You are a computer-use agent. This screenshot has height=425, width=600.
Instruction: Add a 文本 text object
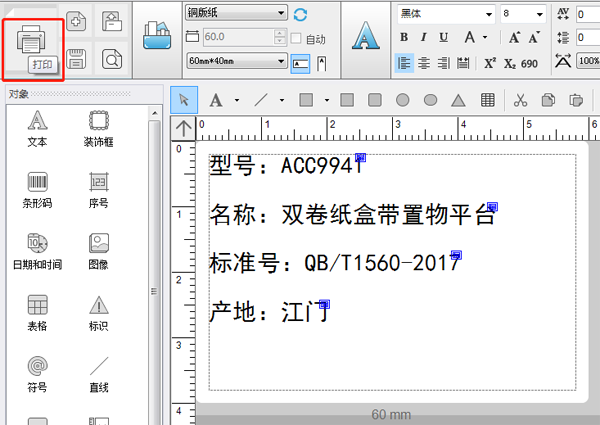click(37, 129)
